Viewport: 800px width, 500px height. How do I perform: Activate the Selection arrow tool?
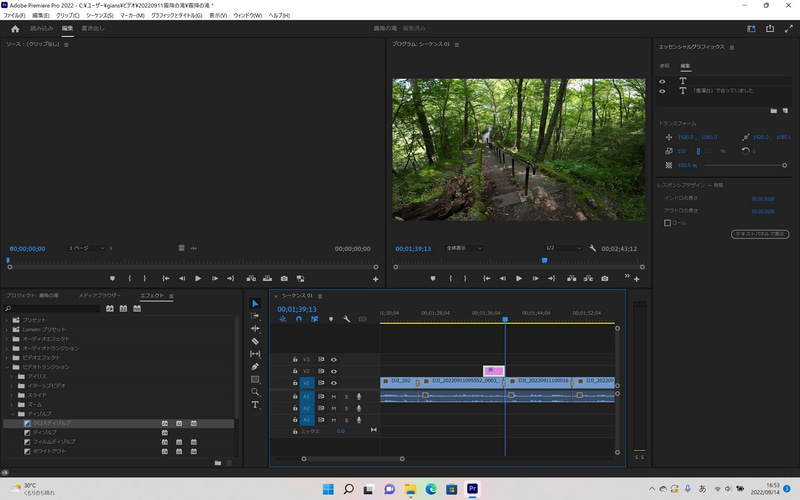[x=255, y=304]
